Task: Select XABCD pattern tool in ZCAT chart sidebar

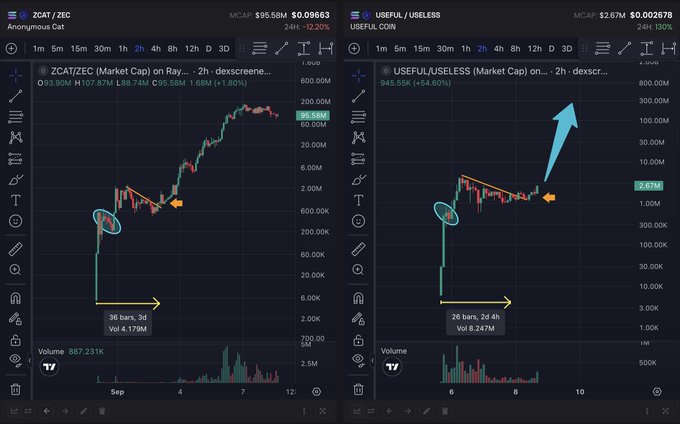Action: point(16,138)
